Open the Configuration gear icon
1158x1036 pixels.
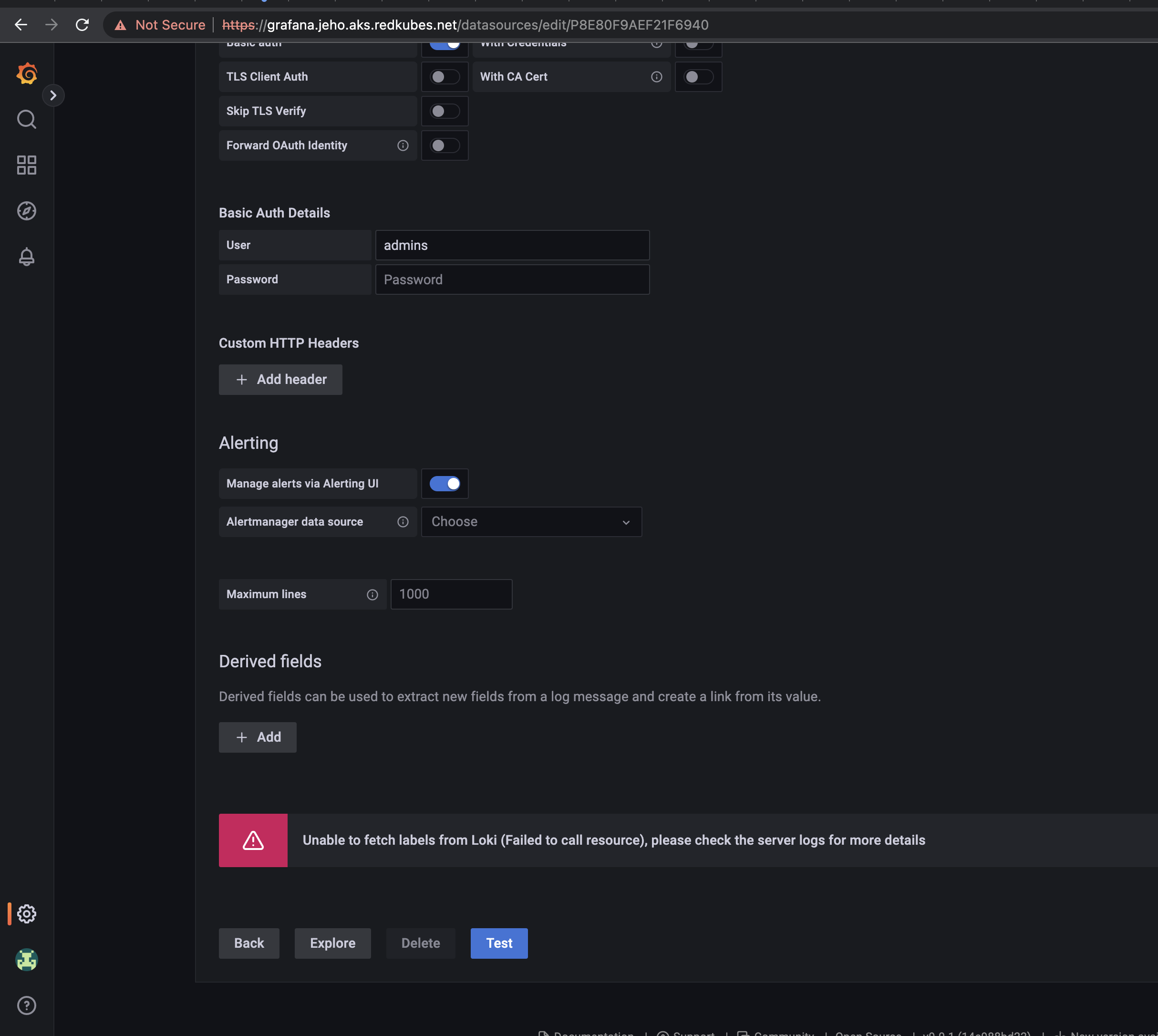27,913
